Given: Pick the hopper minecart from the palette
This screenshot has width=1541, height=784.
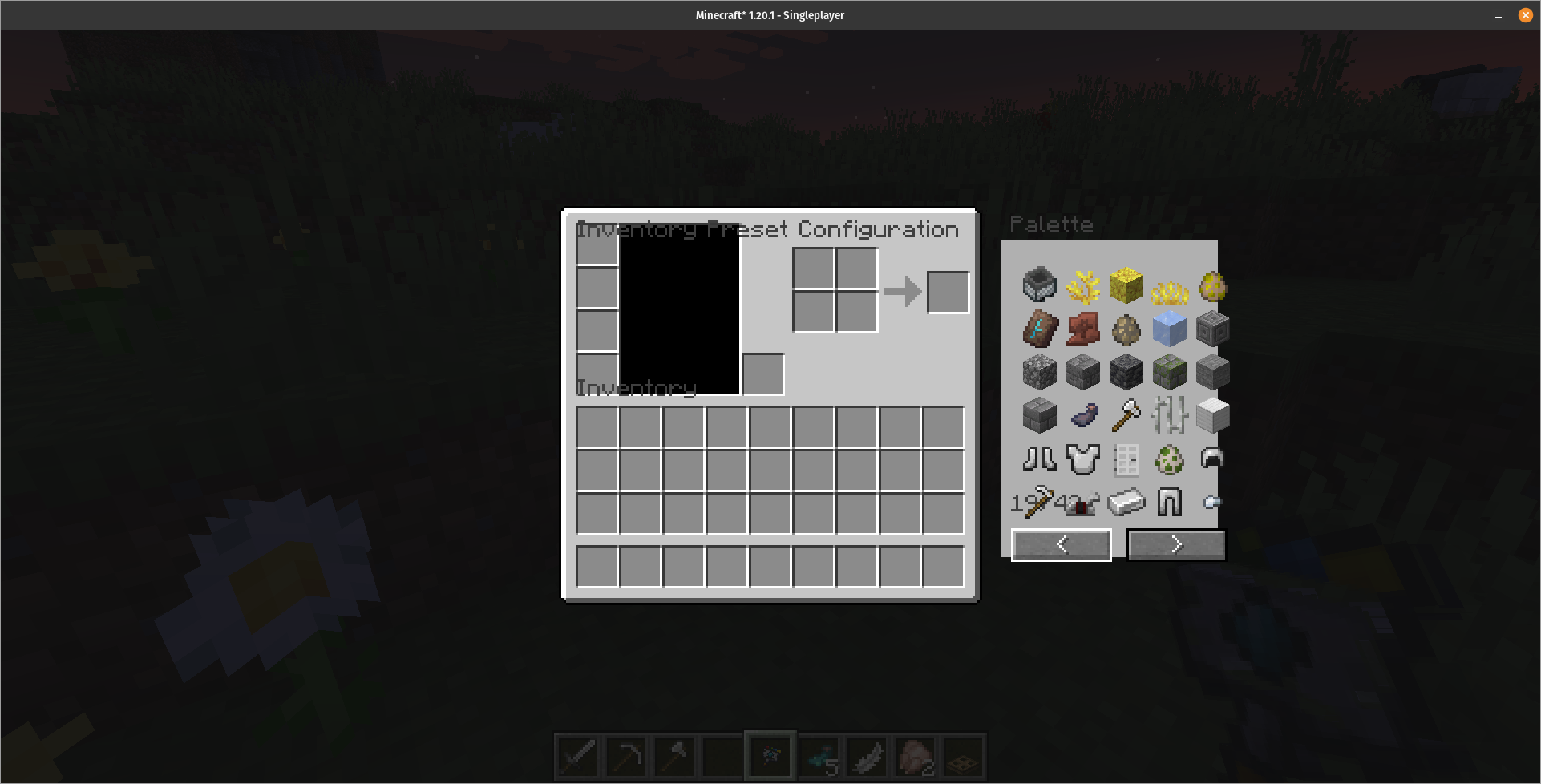Looking at the screenshot, I should click(1040, 285).
